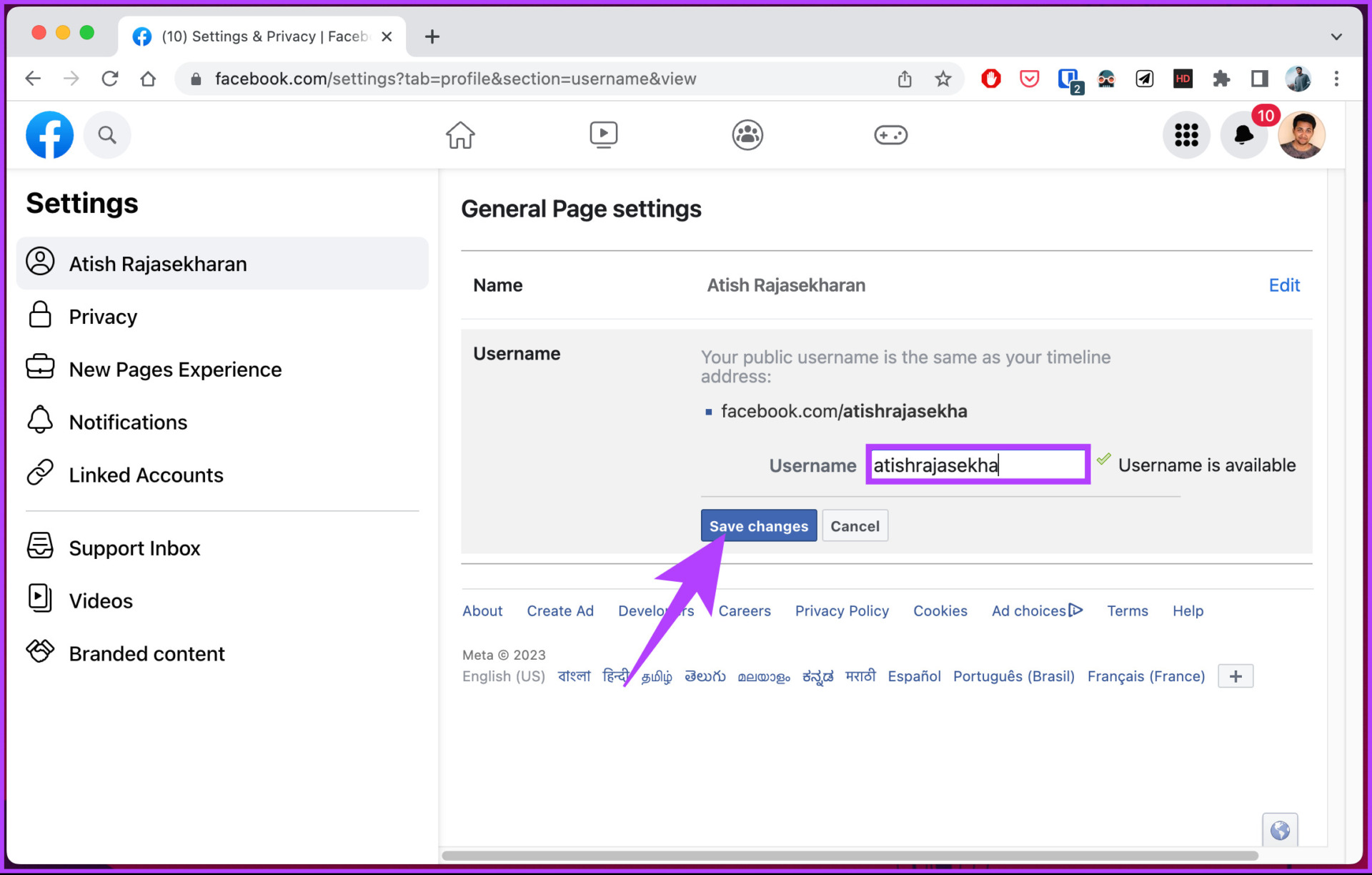Click the globe icon at bottom right
This screenshot has height=875, width=1372.
pyautogui.click(x=1279, y=830)
